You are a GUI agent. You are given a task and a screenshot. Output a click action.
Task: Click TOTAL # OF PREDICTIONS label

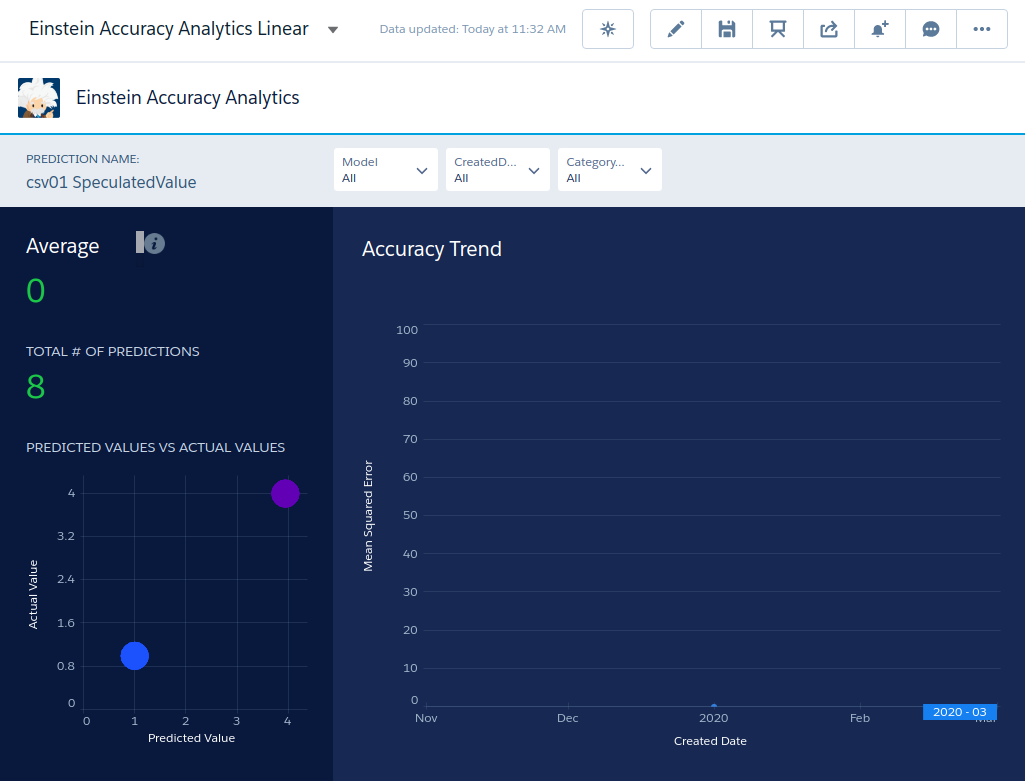tap(112, 352)
